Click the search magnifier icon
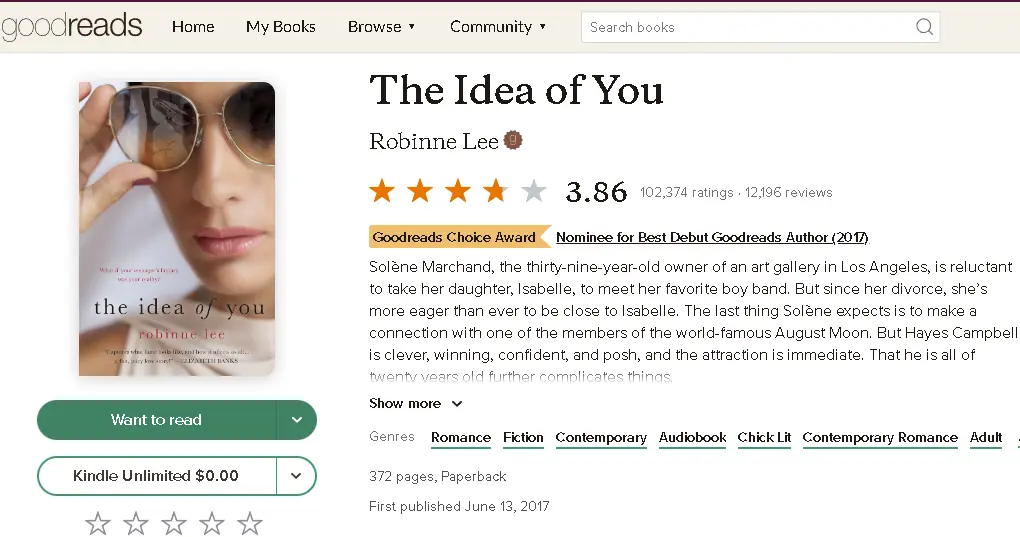Image resolution: width=1020 pixels, height=537 pixels. [924, 27]
